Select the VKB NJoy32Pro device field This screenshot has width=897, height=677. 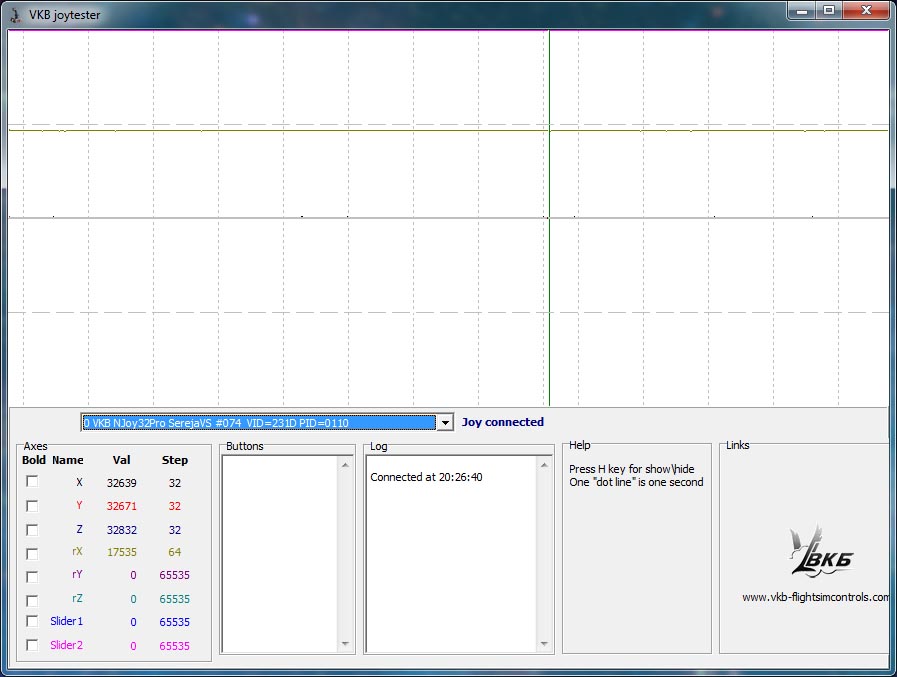point(258,423)
